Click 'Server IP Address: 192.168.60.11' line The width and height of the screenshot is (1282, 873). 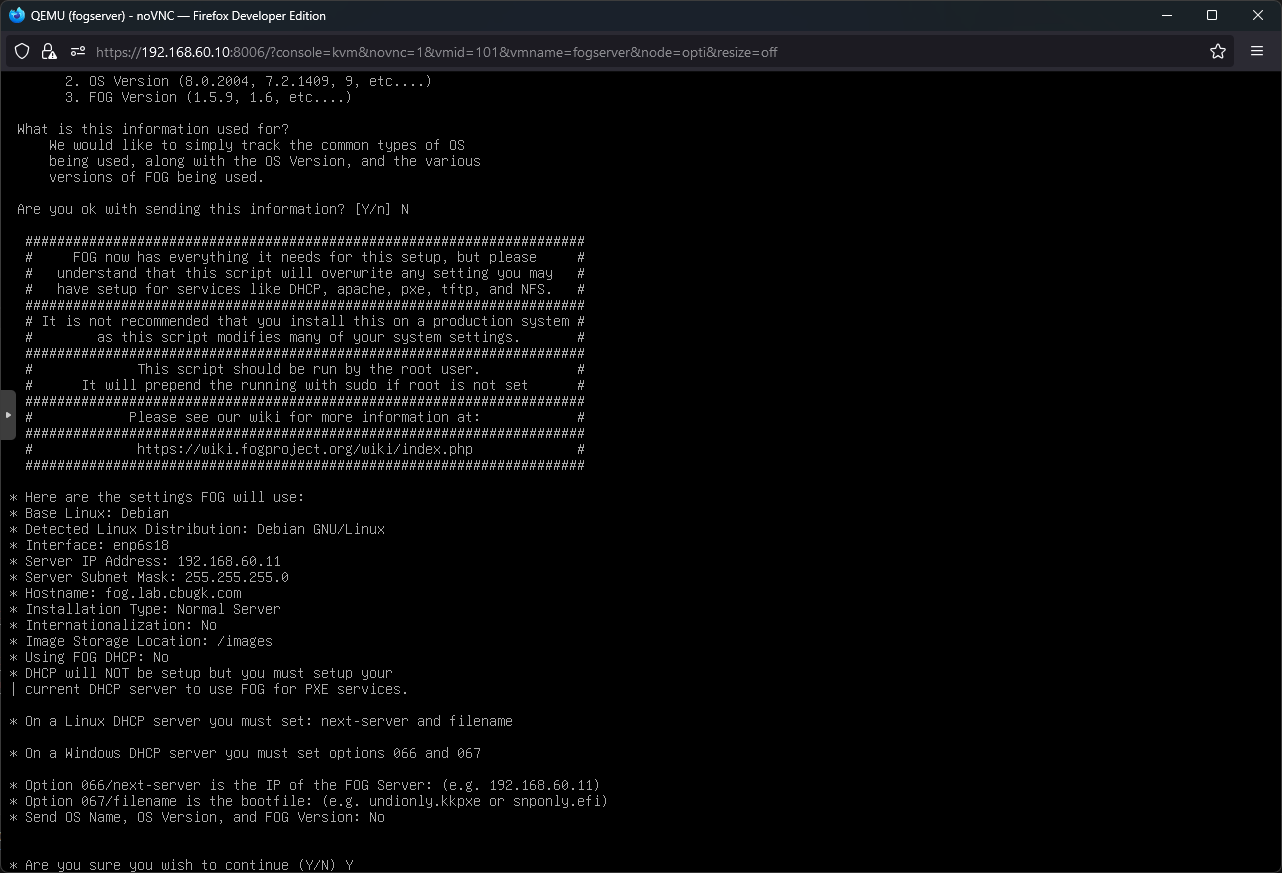click(x=145, y=561)
